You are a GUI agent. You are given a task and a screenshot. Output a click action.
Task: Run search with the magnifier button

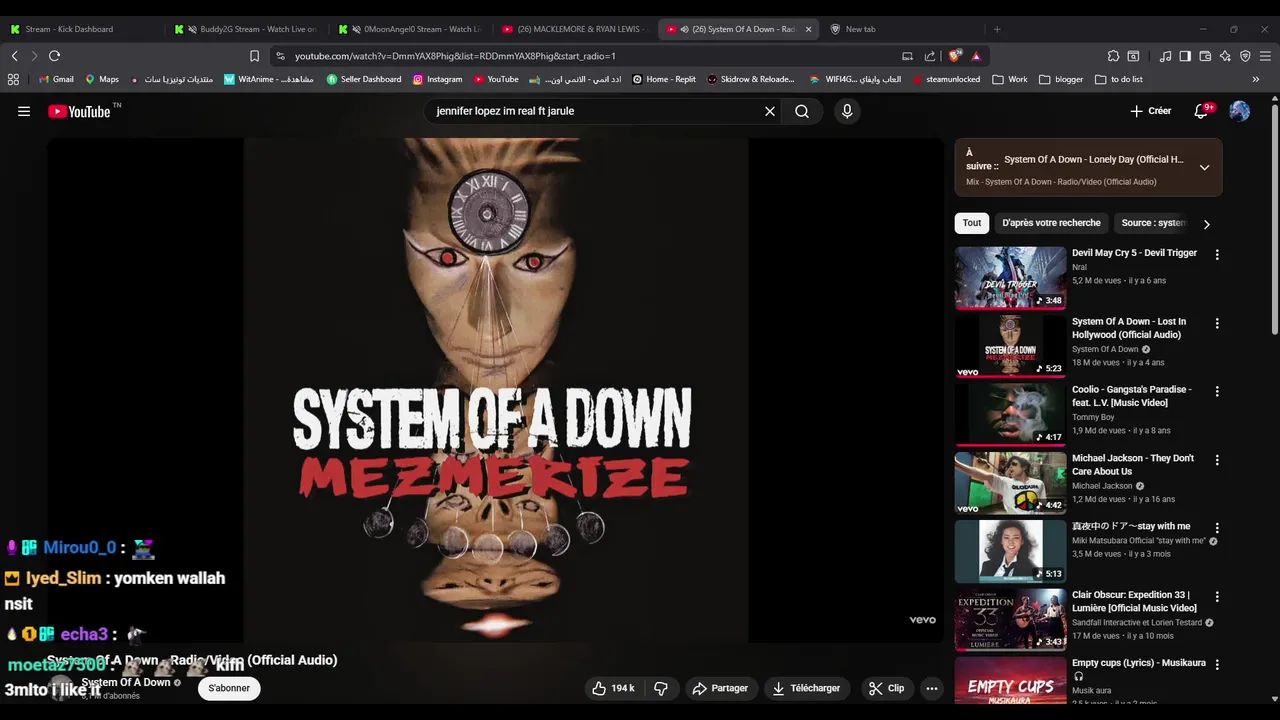click(802, 111)
